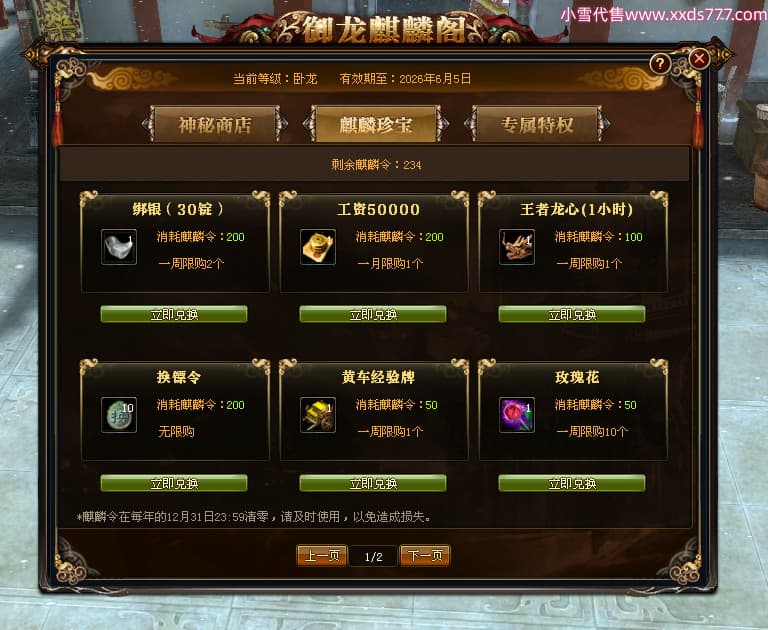Image resolution: width=768 pixels, height=630 pixels.
Task: Select the yellow cart icon for 黄车经验牌
Action: [318, 415]
